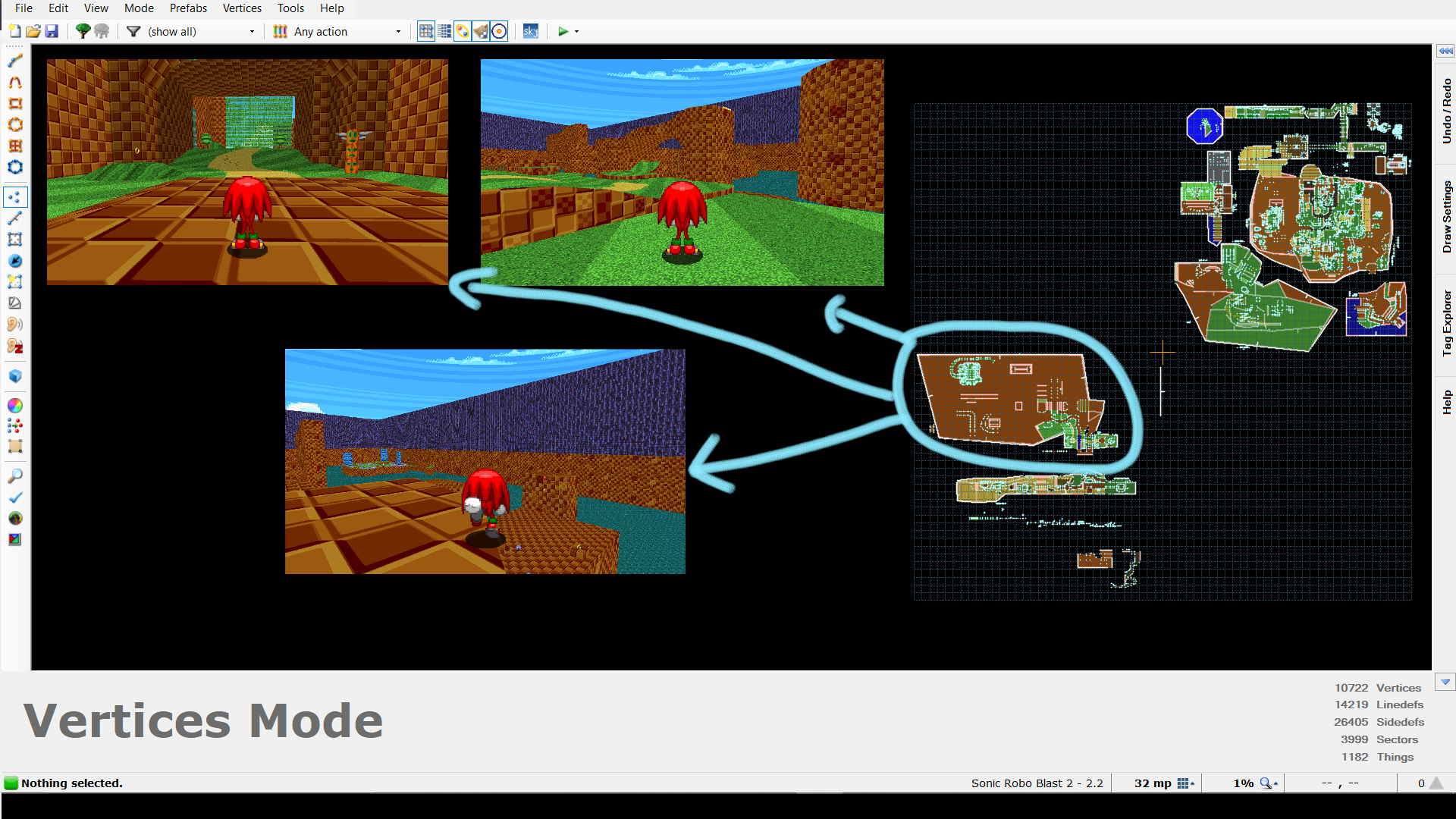Toggle the brush/comments toolbar button
The width and height of the screenshot is (1456, 819).
click(481, 31)
